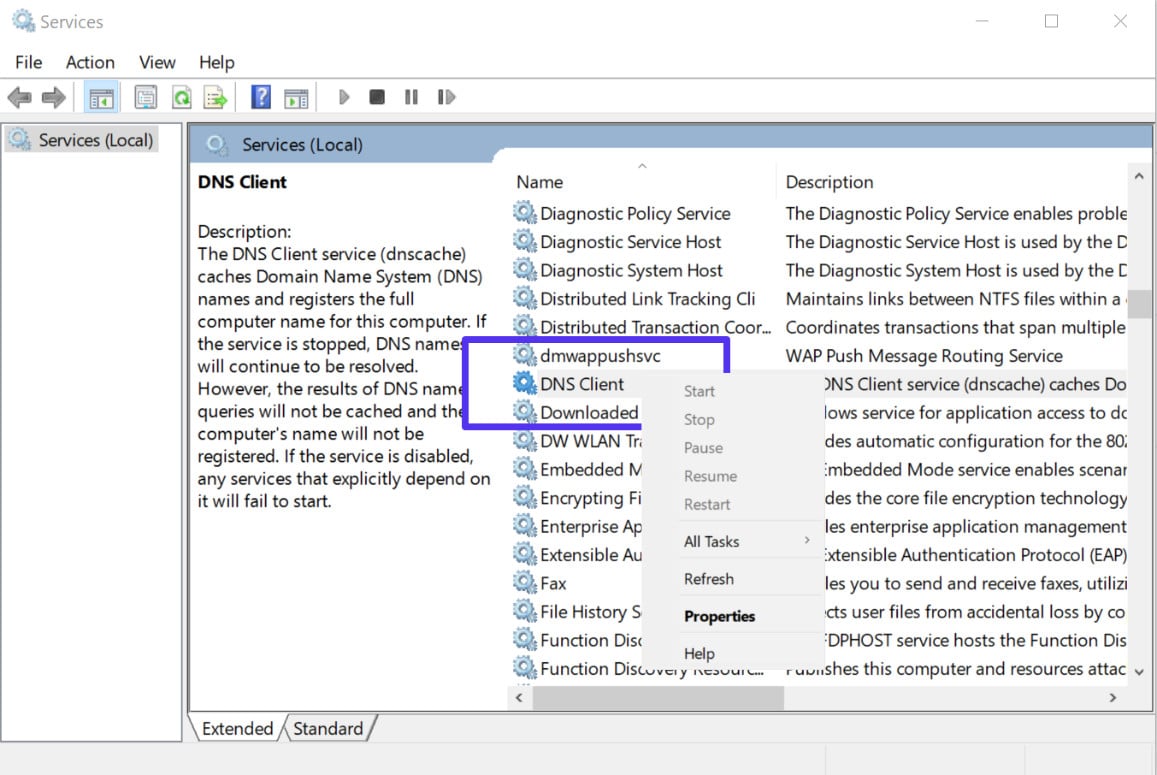This screenshot has width=1157, height=775.
Task: Switch to the Standard tab
Action: point(330,729)
